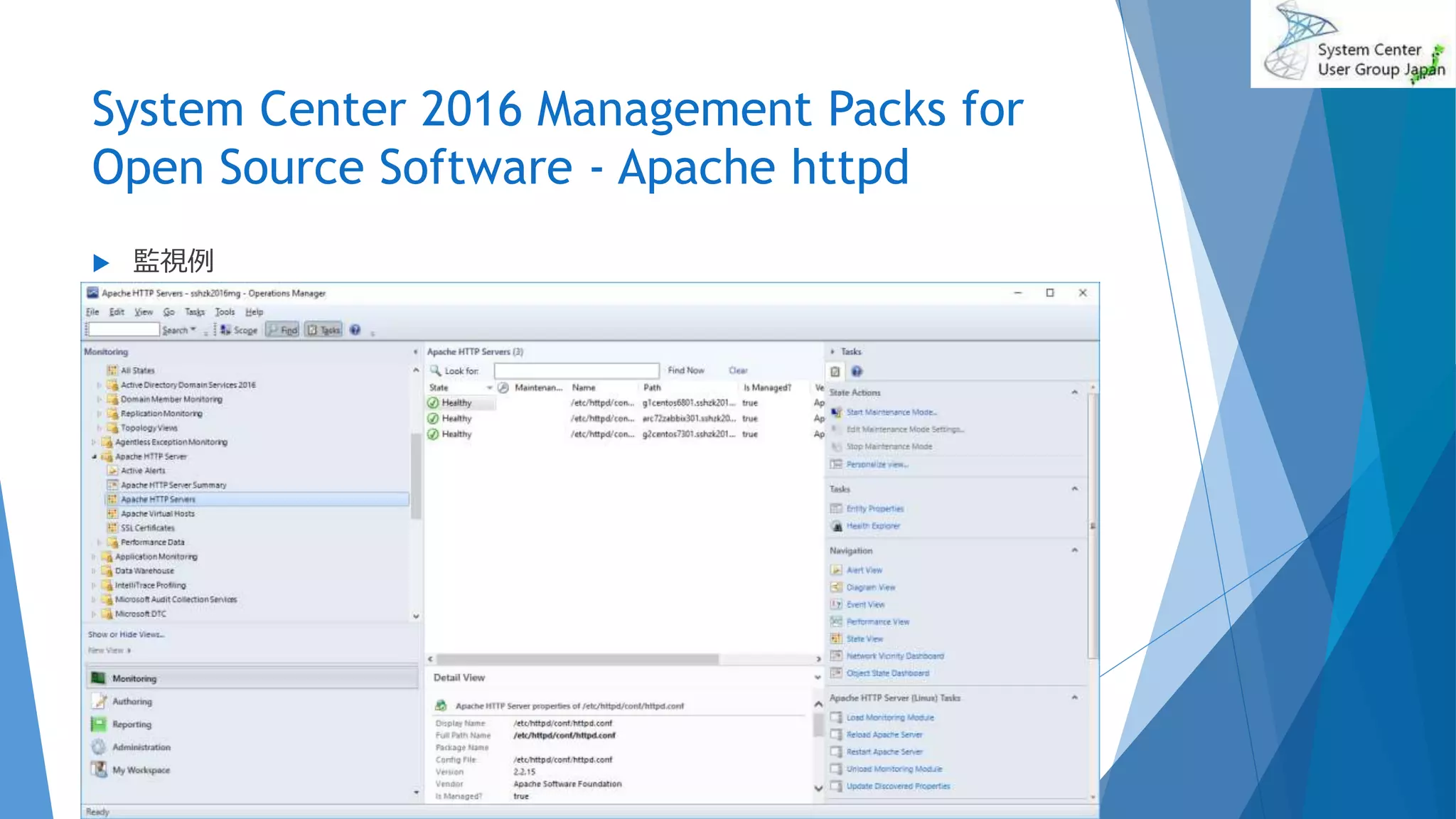Expand Active Directory Domain Services 2016 folder
This screenshot has width=1456, height=819.
(x=99, y=385)
